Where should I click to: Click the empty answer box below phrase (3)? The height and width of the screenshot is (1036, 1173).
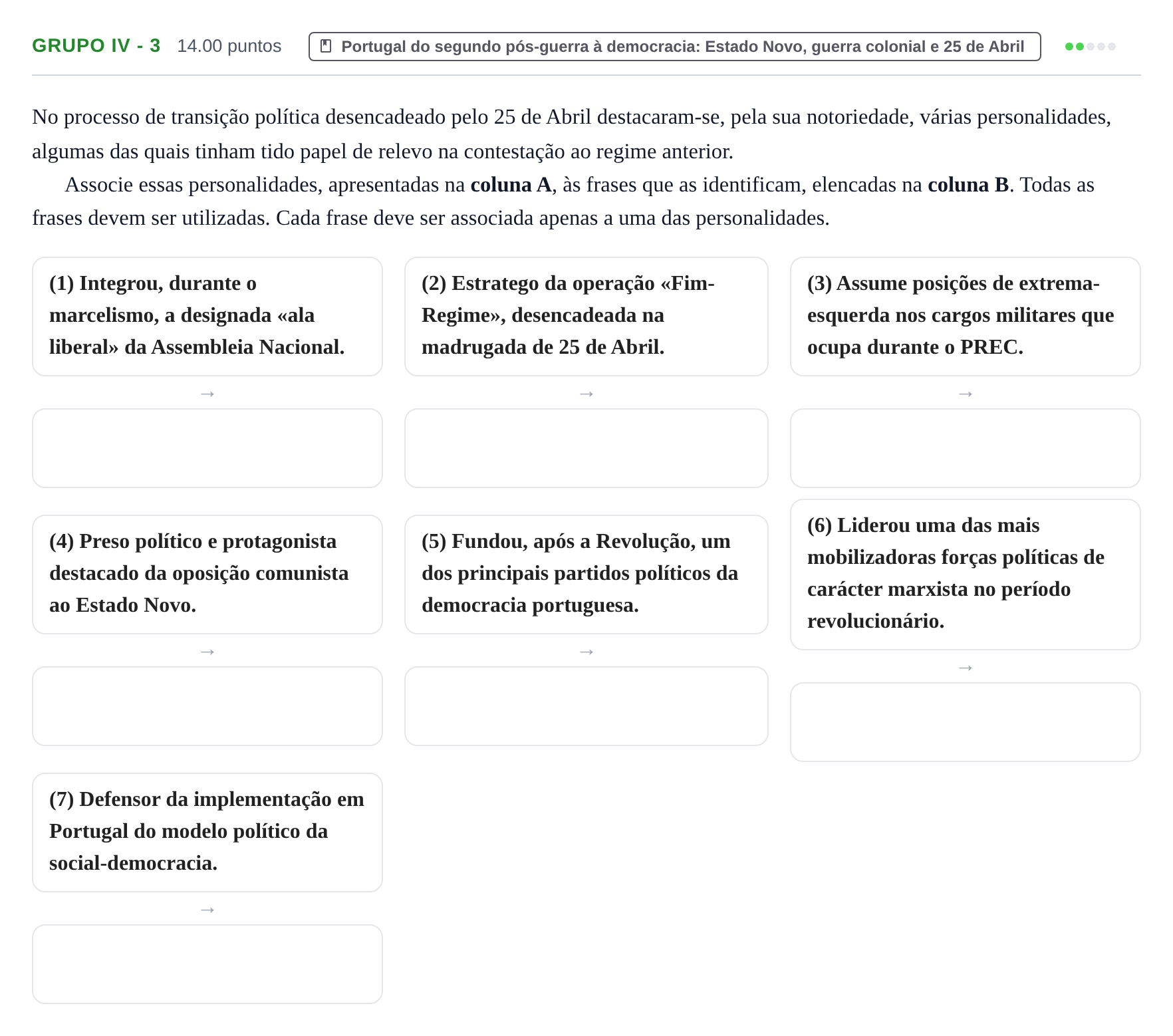coord(966,448)
